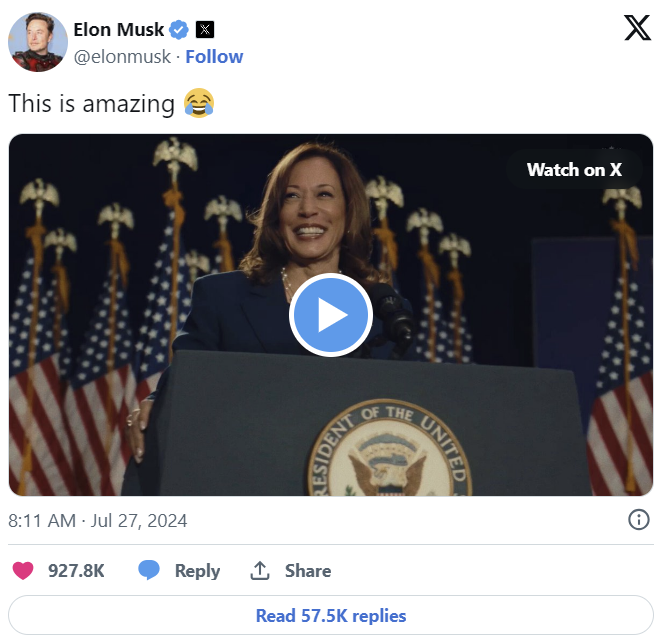Click the Watch on X button
Viewport: 665px width, 637px height.
click(x=574, y=169)
